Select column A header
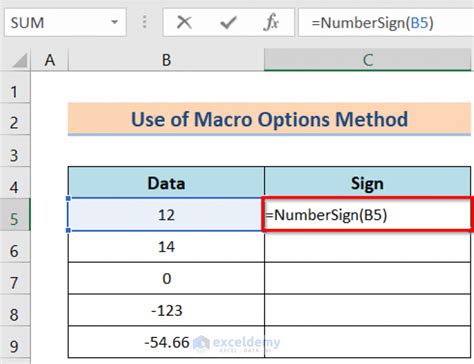This screenshot has width=474, height=364. click(50, 60)
